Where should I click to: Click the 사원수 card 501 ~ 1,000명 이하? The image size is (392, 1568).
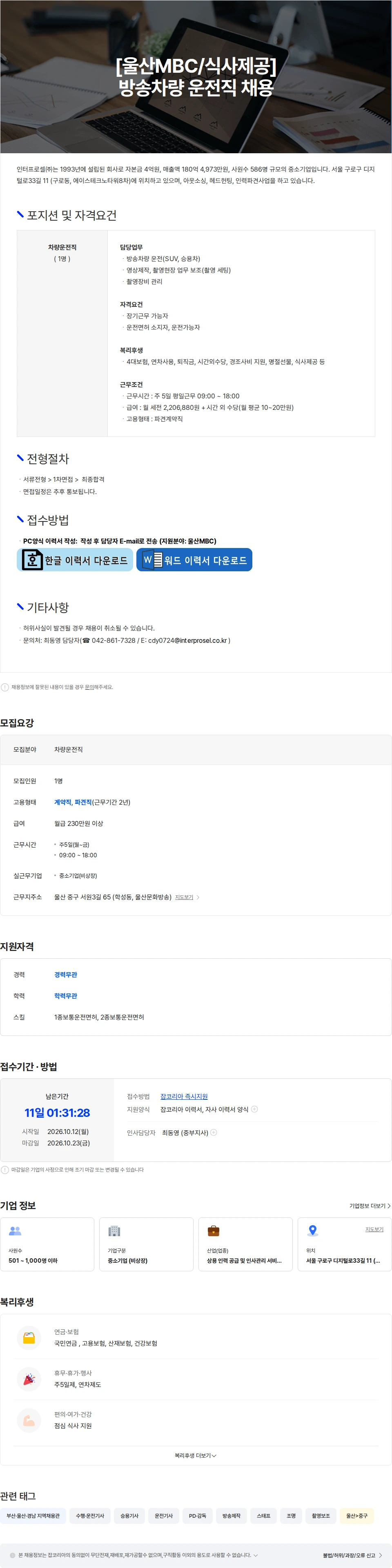pyautogui.click(x=47, y=1244)
